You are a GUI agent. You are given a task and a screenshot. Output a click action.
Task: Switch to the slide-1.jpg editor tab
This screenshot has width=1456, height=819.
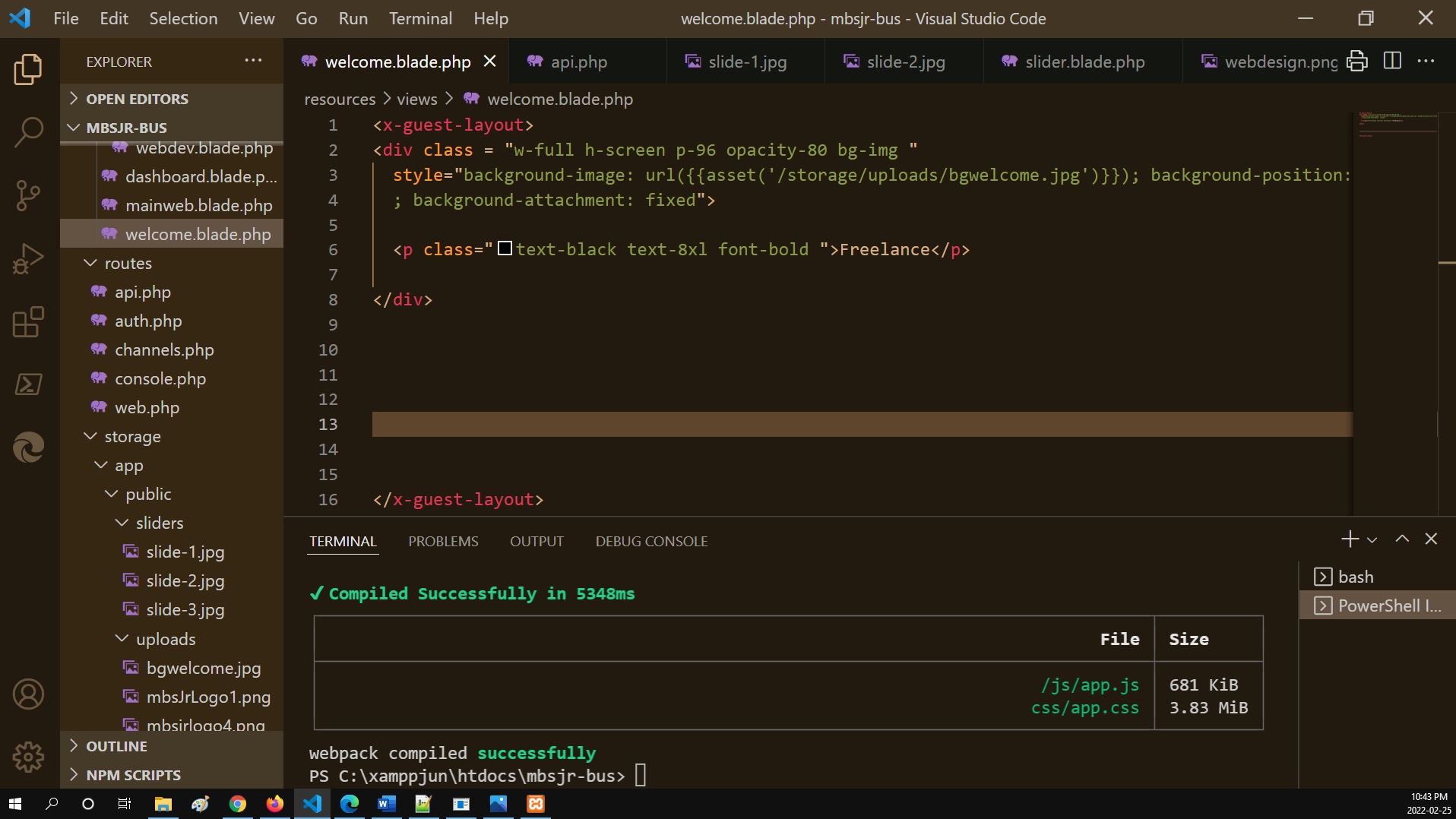(746, 62)
